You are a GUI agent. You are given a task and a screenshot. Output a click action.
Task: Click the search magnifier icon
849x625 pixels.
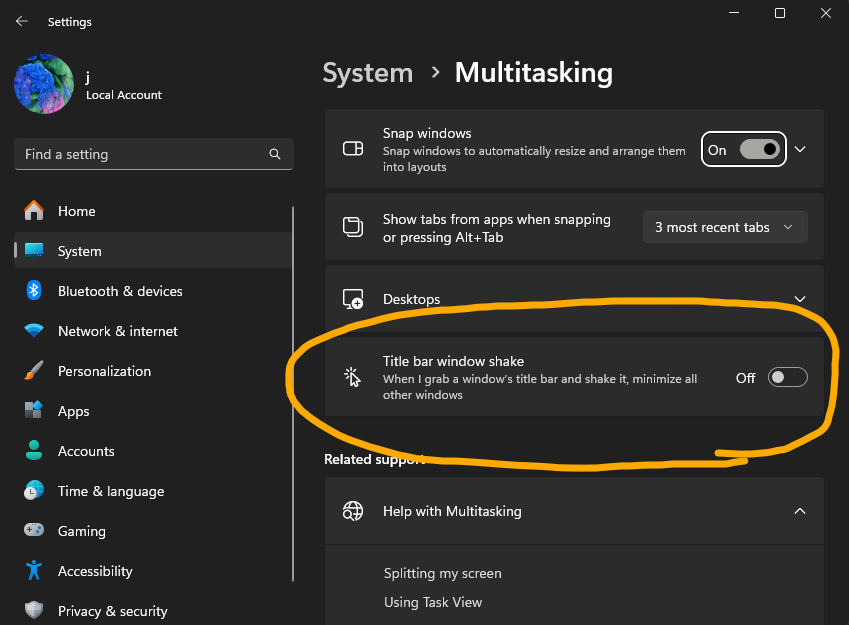[275, 155]
